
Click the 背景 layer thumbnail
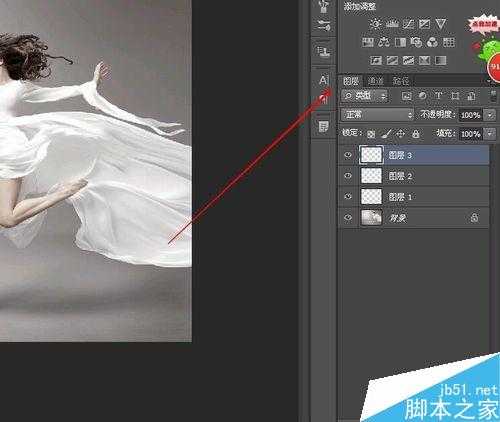pos(371,217)
